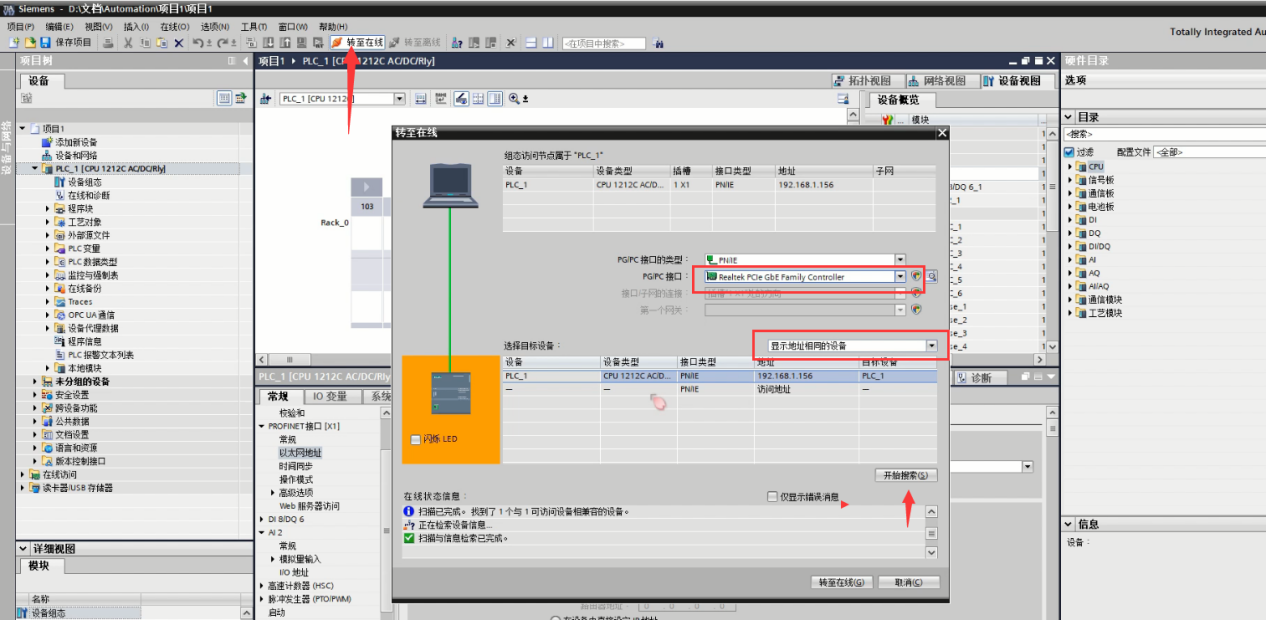The image size is (1266, 620).
Task: Click the undo arrow icon in the toolbar
Action: tap(198, 43)
